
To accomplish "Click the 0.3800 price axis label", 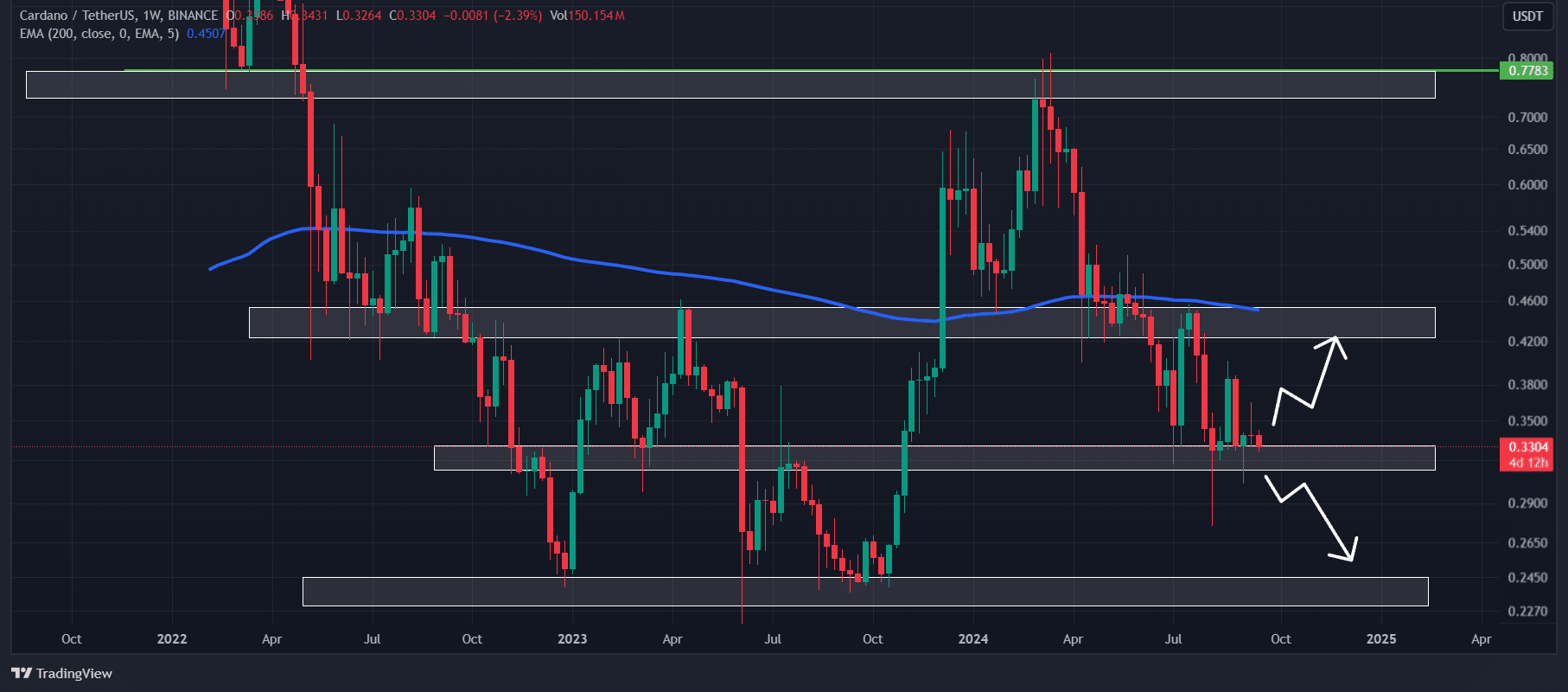I will [1527, 384].
